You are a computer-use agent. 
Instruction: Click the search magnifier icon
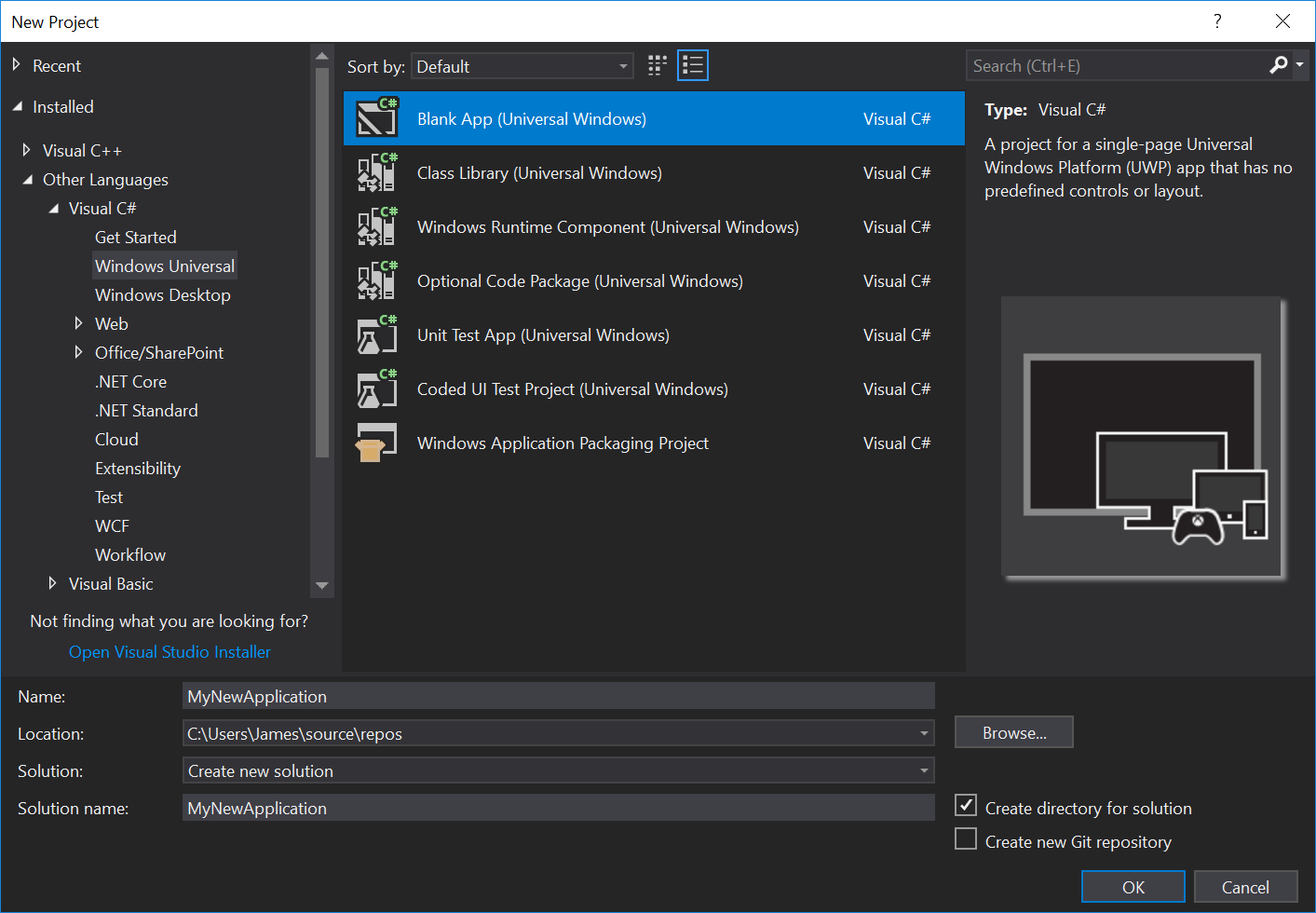pyautogui.click(x=1279, y=64)
